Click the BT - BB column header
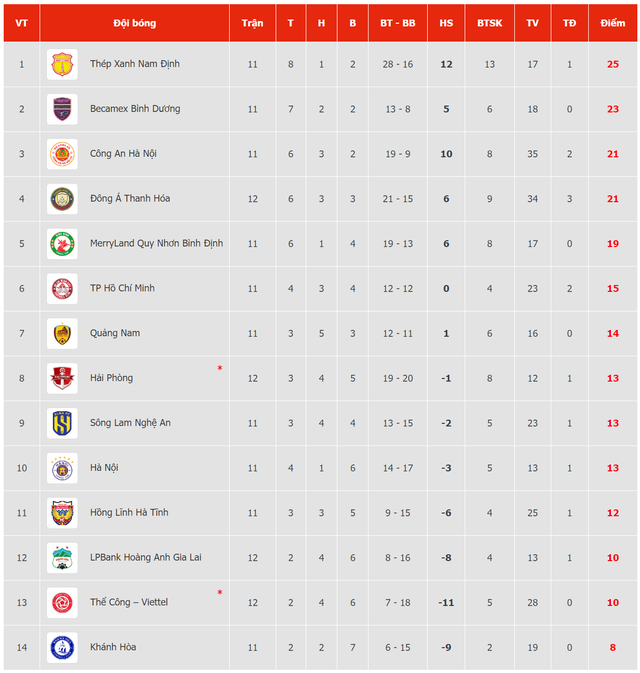The height and width of the screenshot is (673, 640). click(397, 23)
